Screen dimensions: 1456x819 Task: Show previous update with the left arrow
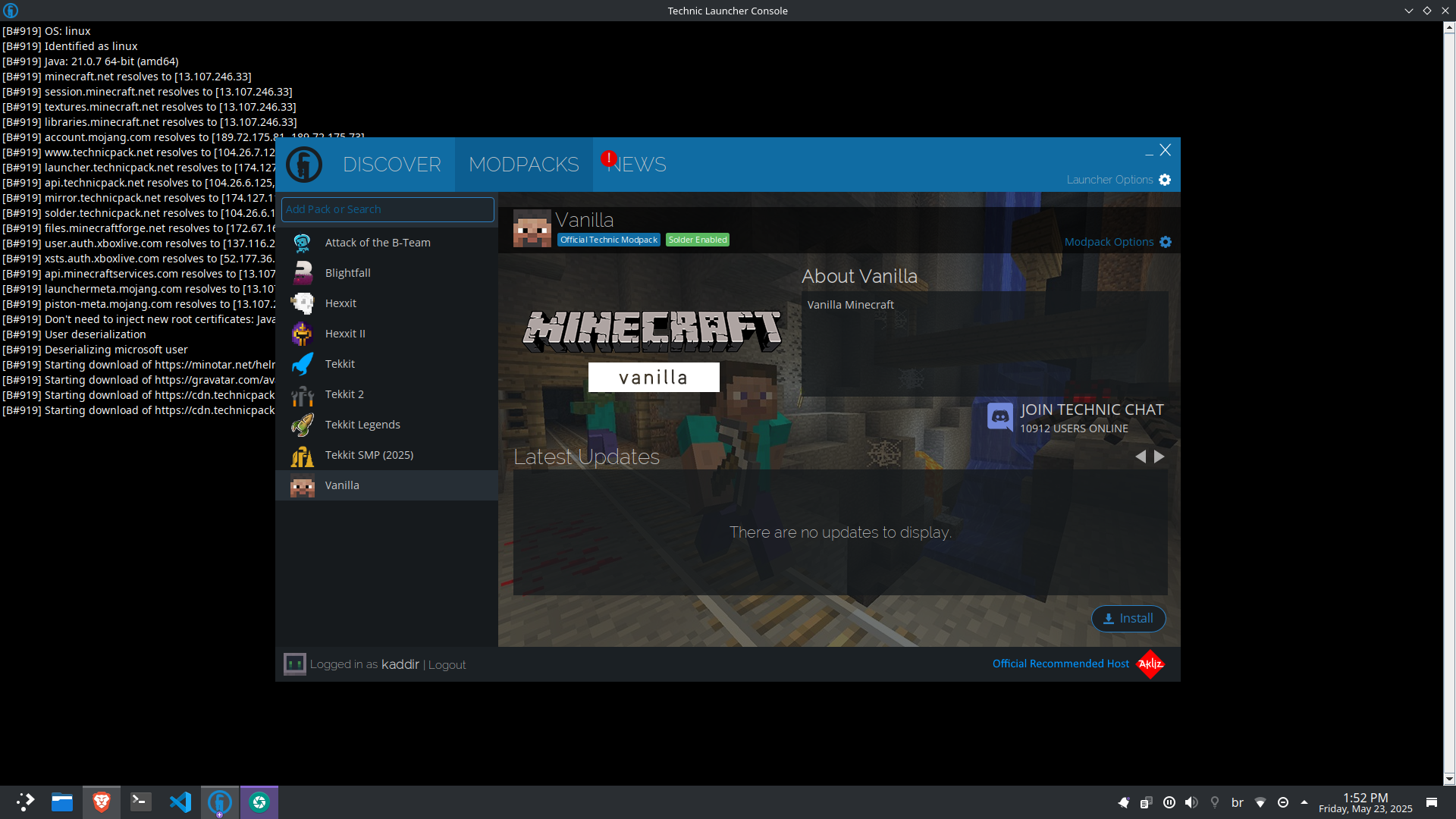coord(1140,457)
